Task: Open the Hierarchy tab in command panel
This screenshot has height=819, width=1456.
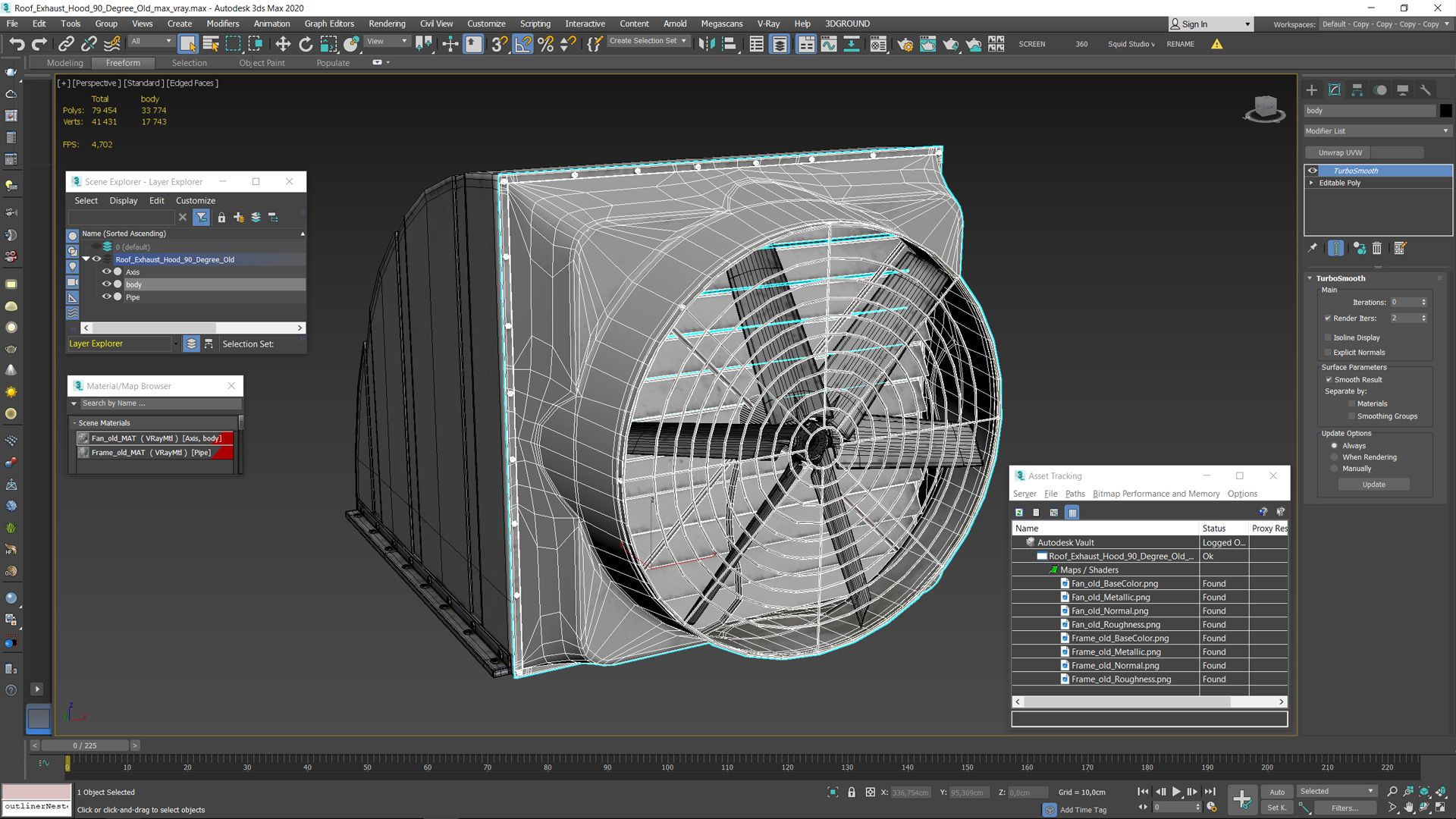Action: [1357, 89]
